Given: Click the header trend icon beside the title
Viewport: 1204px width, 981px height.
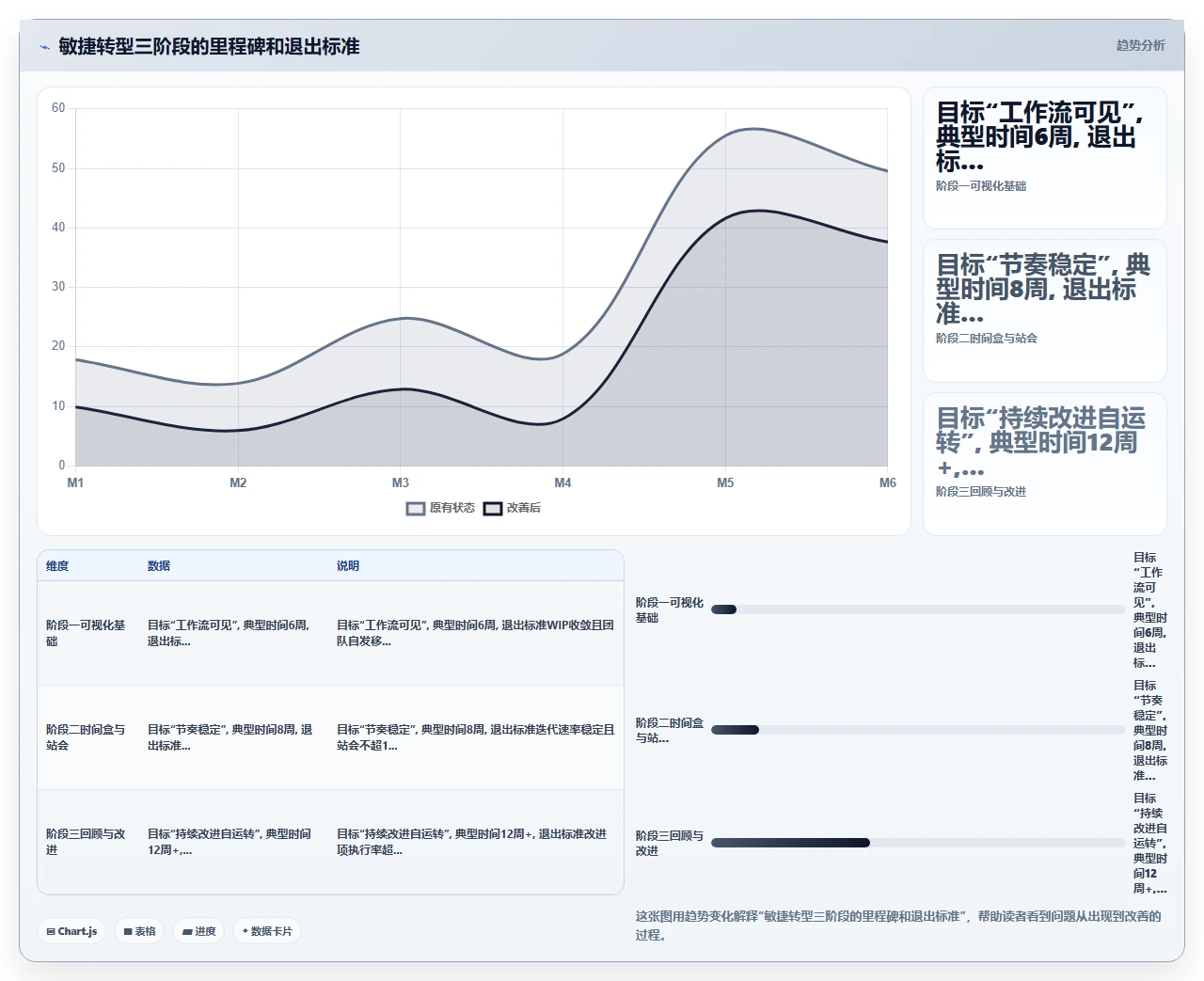Looking at the screenshot, I should tap(44, 47).
